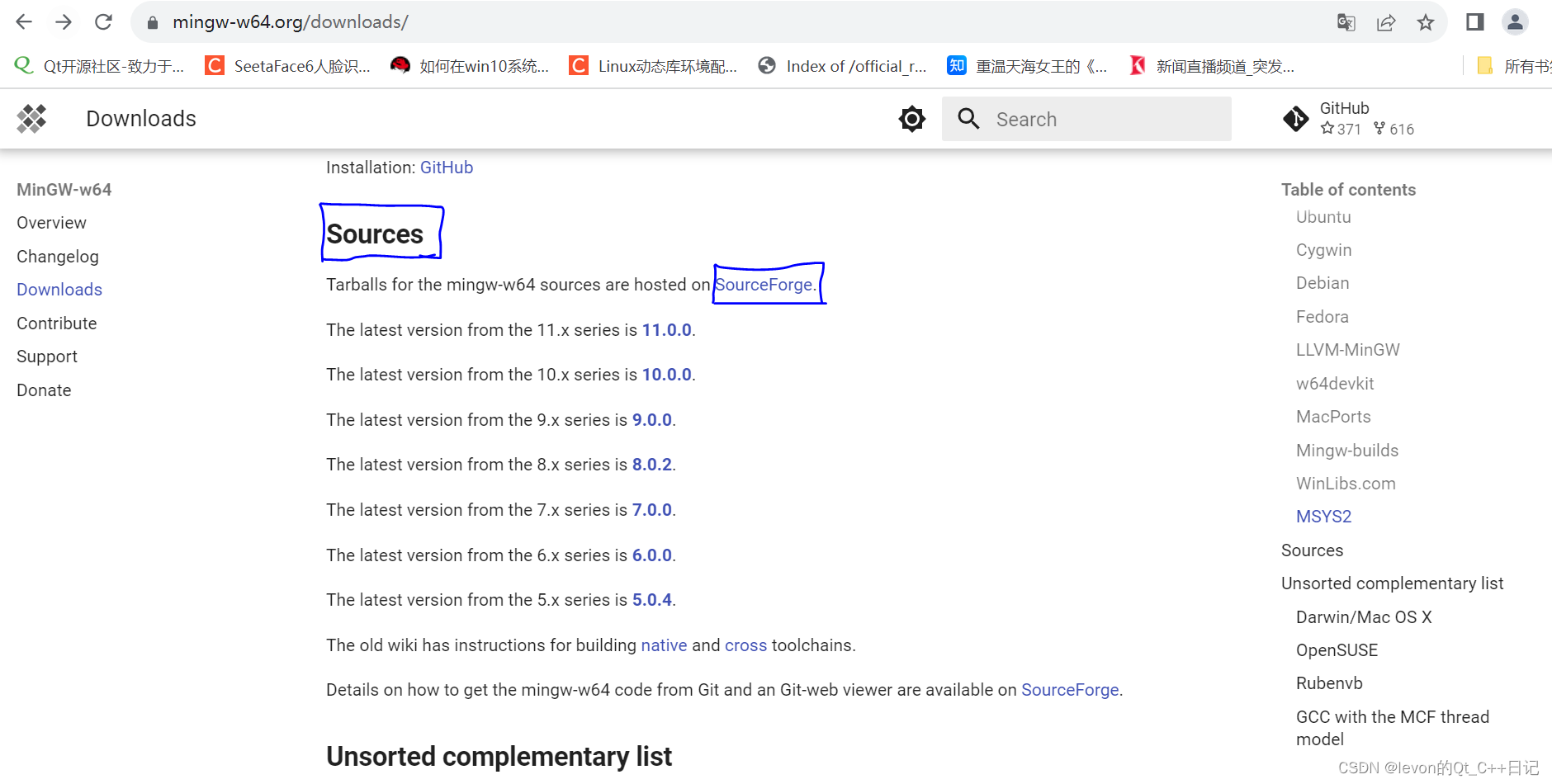Open the 10.0.0 version link
The height and width of the screenshot is (784, 1552).
click(x=667, y=375)
